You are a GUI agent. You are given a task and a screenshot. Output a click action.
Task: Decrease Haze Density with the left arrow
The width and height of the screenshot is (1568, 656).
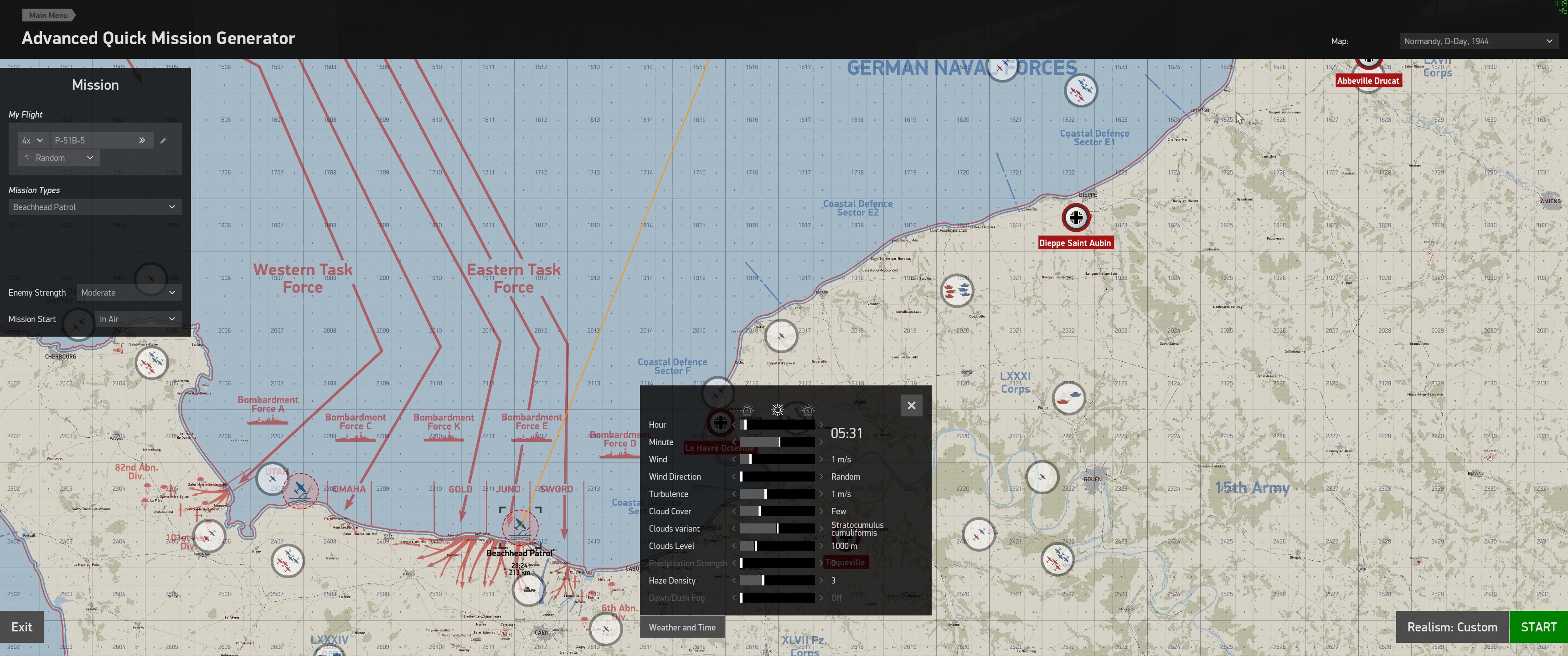click(x=733, y=580)
